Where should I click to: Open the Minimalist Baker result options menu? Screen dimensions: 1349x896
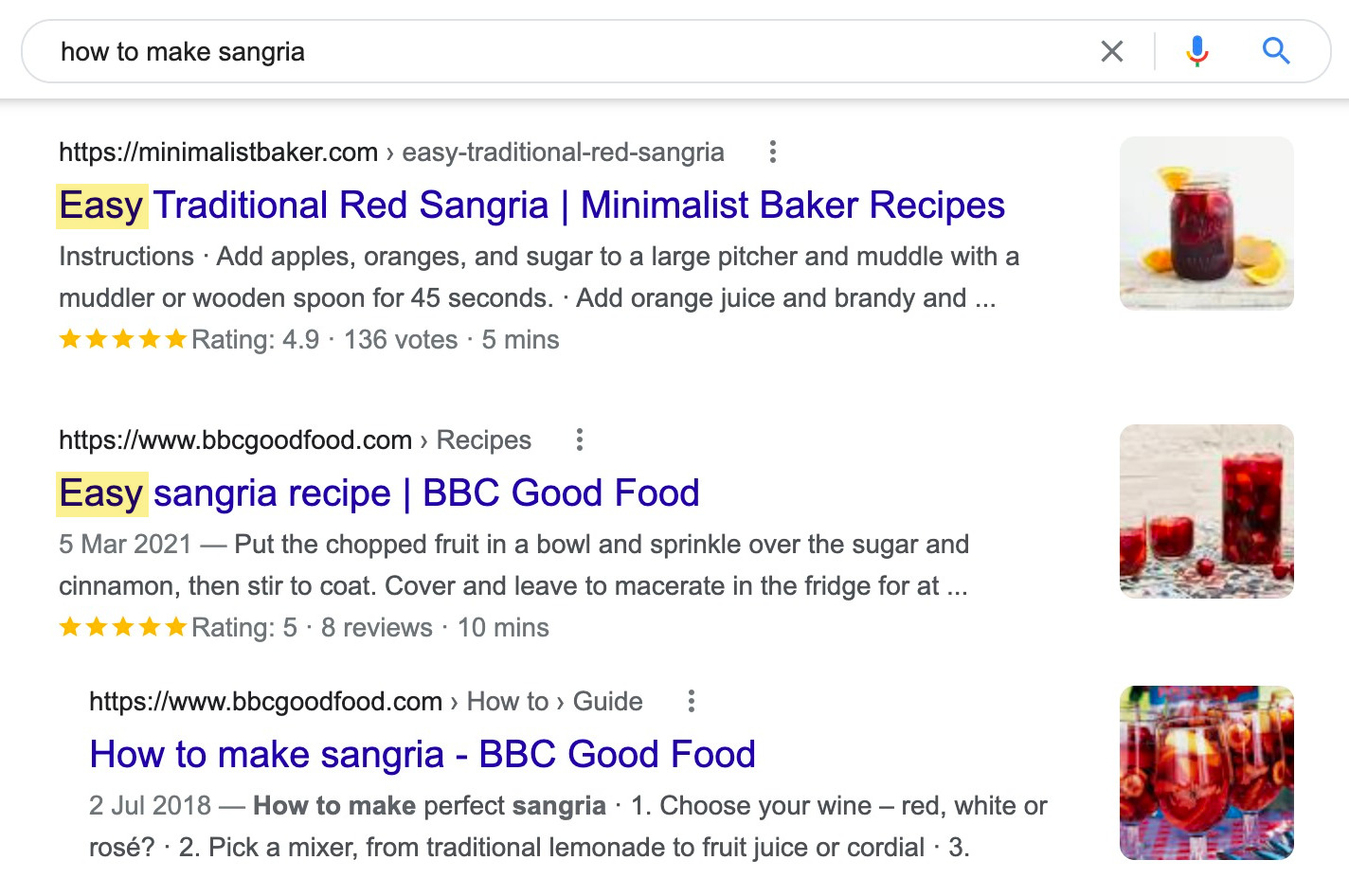[x=773, y=152]
